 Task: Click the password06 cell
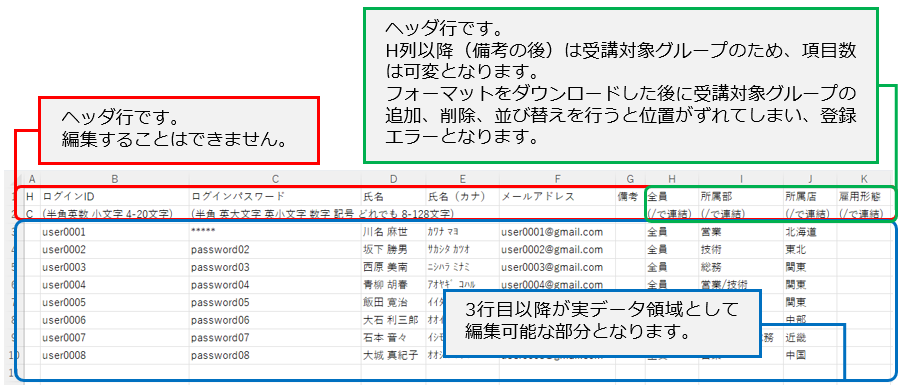(275, 320)
